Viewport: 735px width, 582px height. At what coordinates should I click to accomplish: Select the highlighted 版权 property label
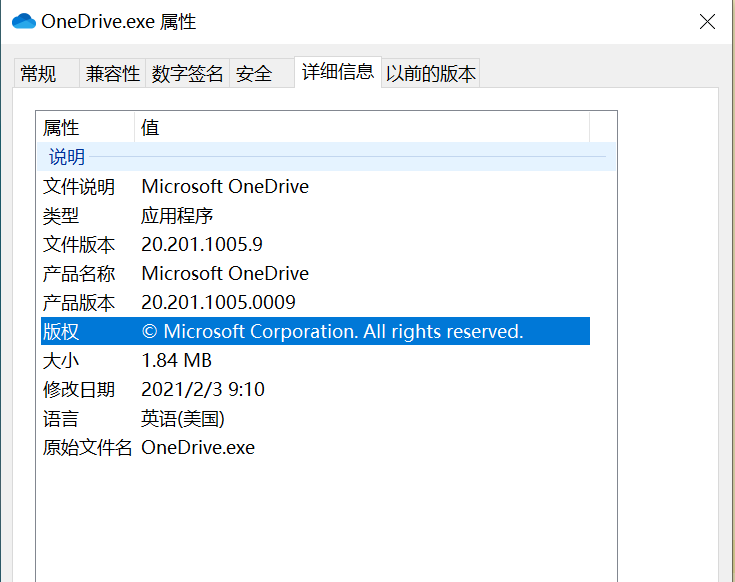pyautogui.click(x=61, y=331)
